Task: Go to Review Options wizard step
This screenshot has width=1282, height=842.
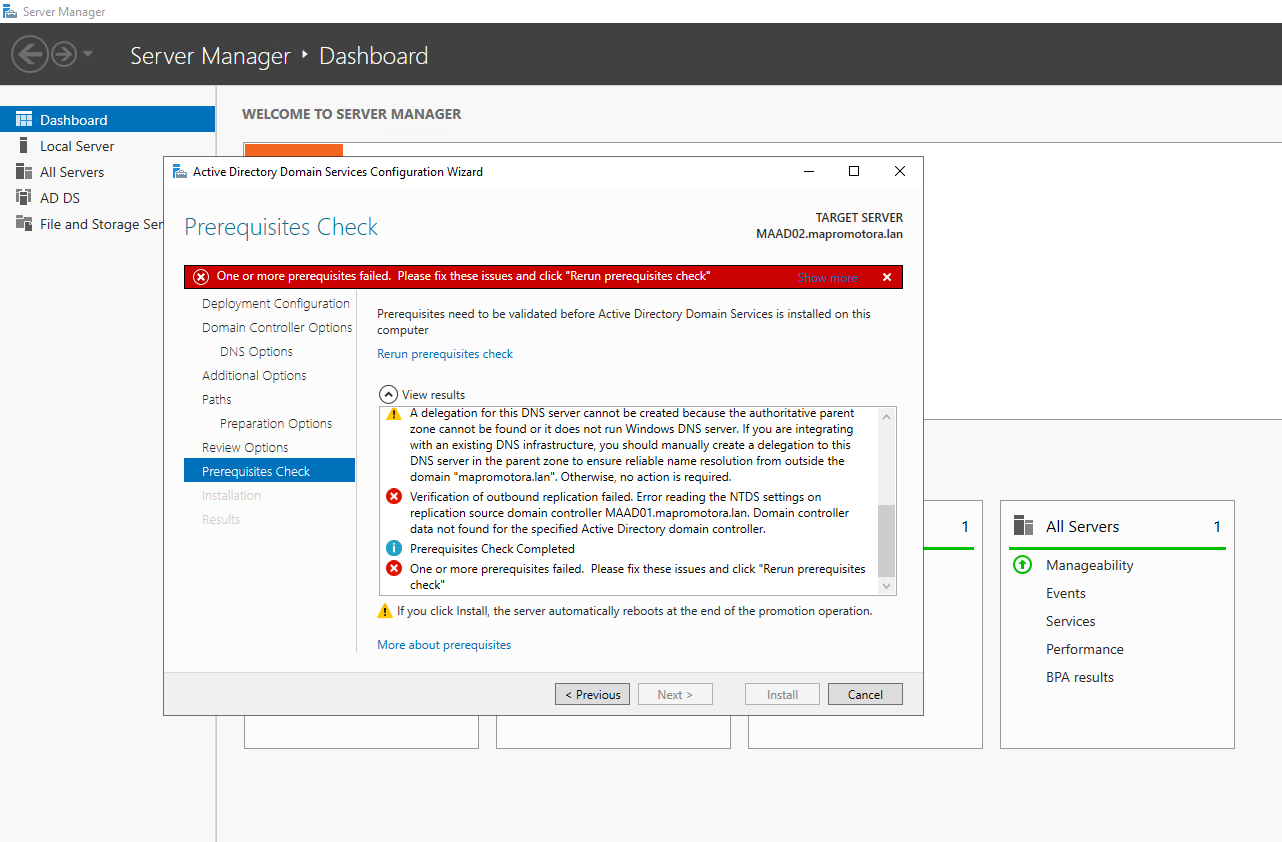Action: (x=245, y=448)
